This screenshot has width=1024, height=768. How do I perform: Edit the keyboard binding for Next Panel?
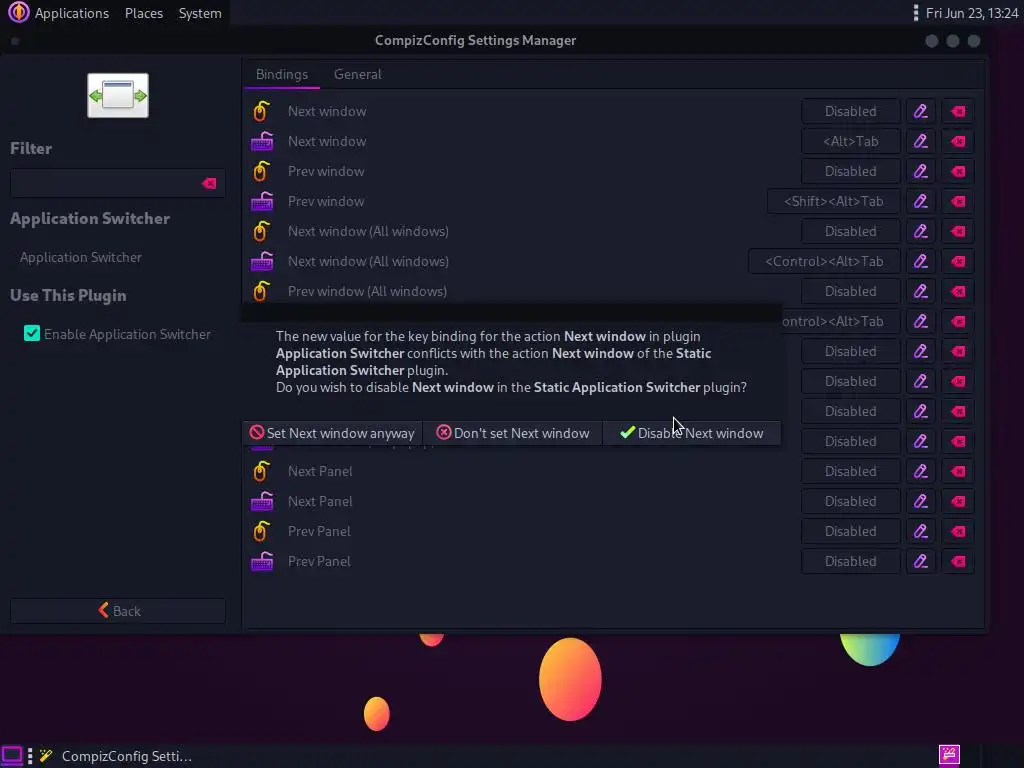point(921,501)
